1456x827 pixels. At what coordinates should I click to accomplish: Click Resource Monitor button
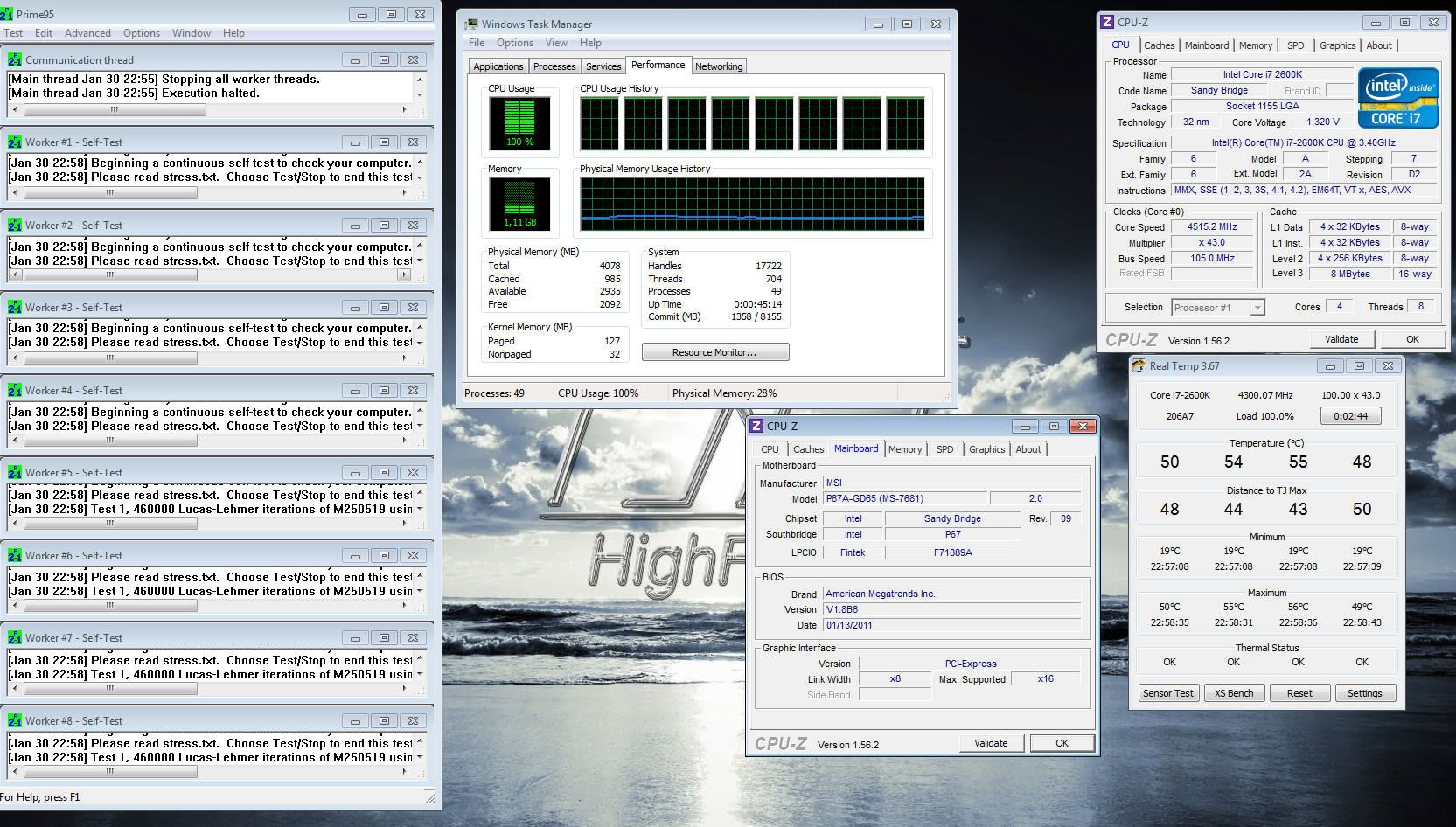[714, 352]
